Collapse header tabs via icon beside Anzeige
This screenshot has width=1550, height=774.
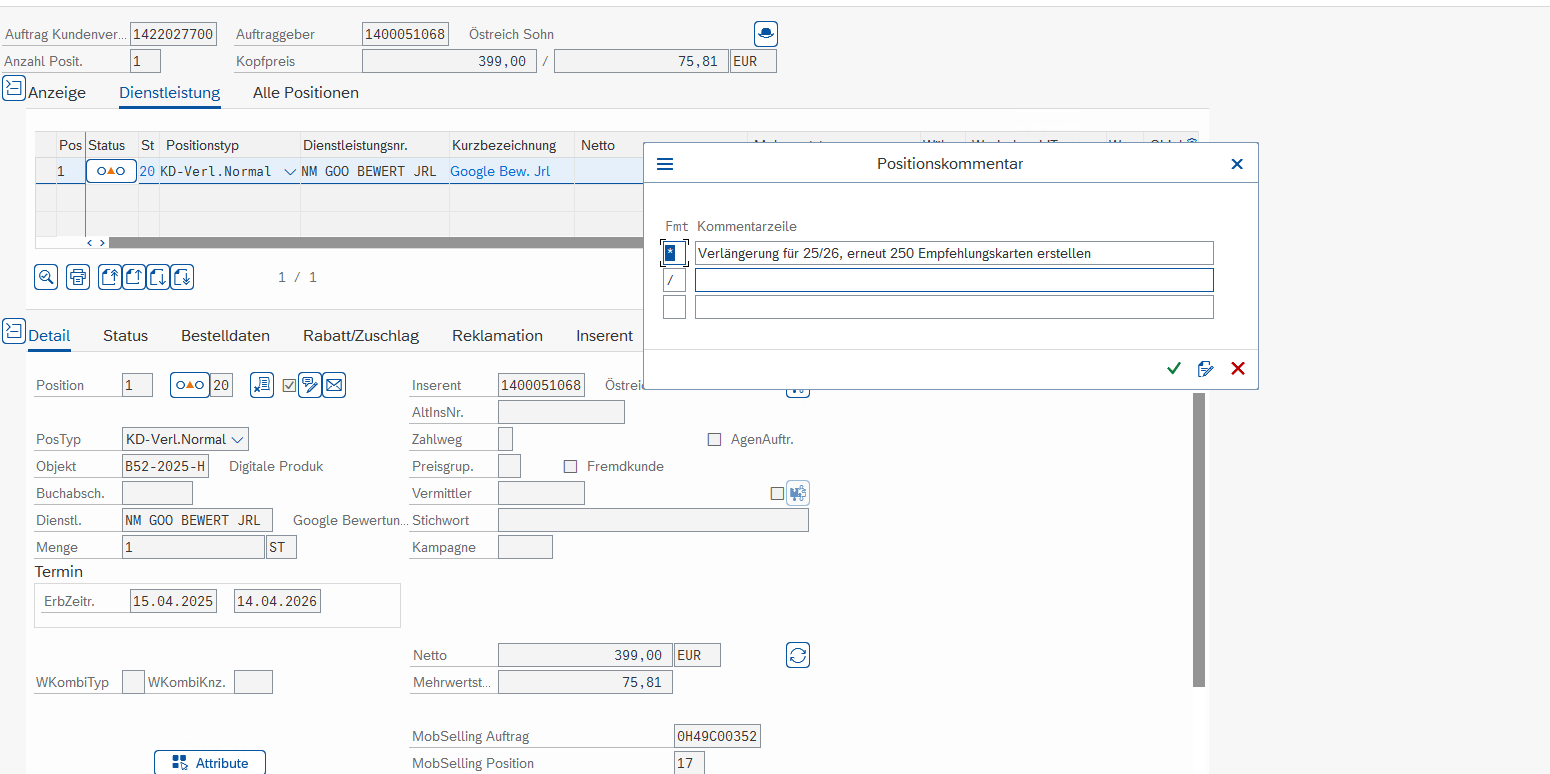14,88
